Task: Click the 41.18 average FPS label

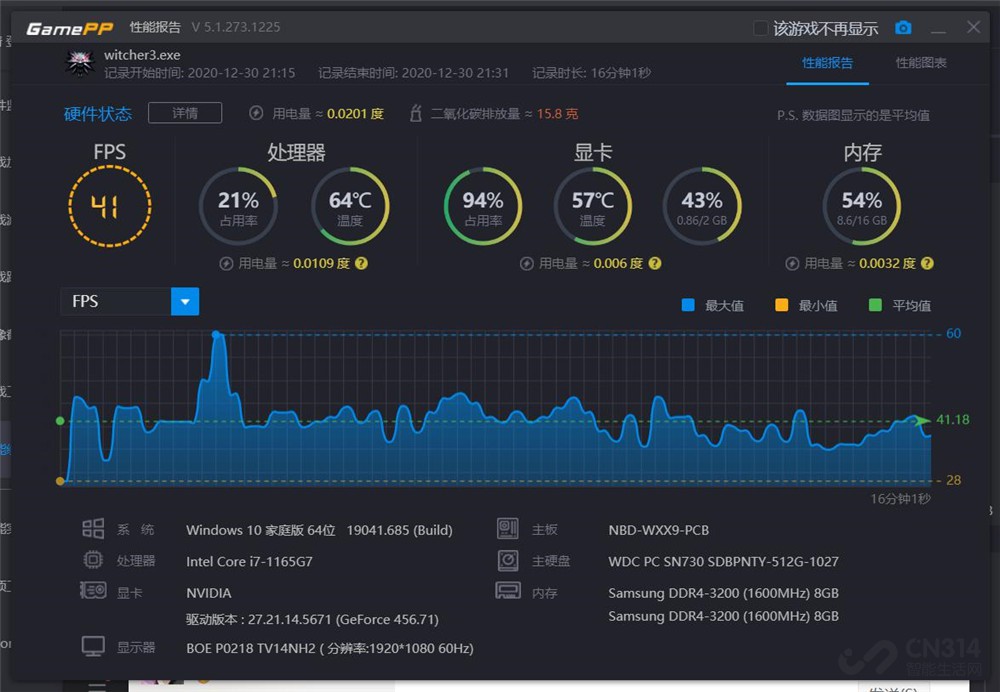Action: [x=952, y=420]
